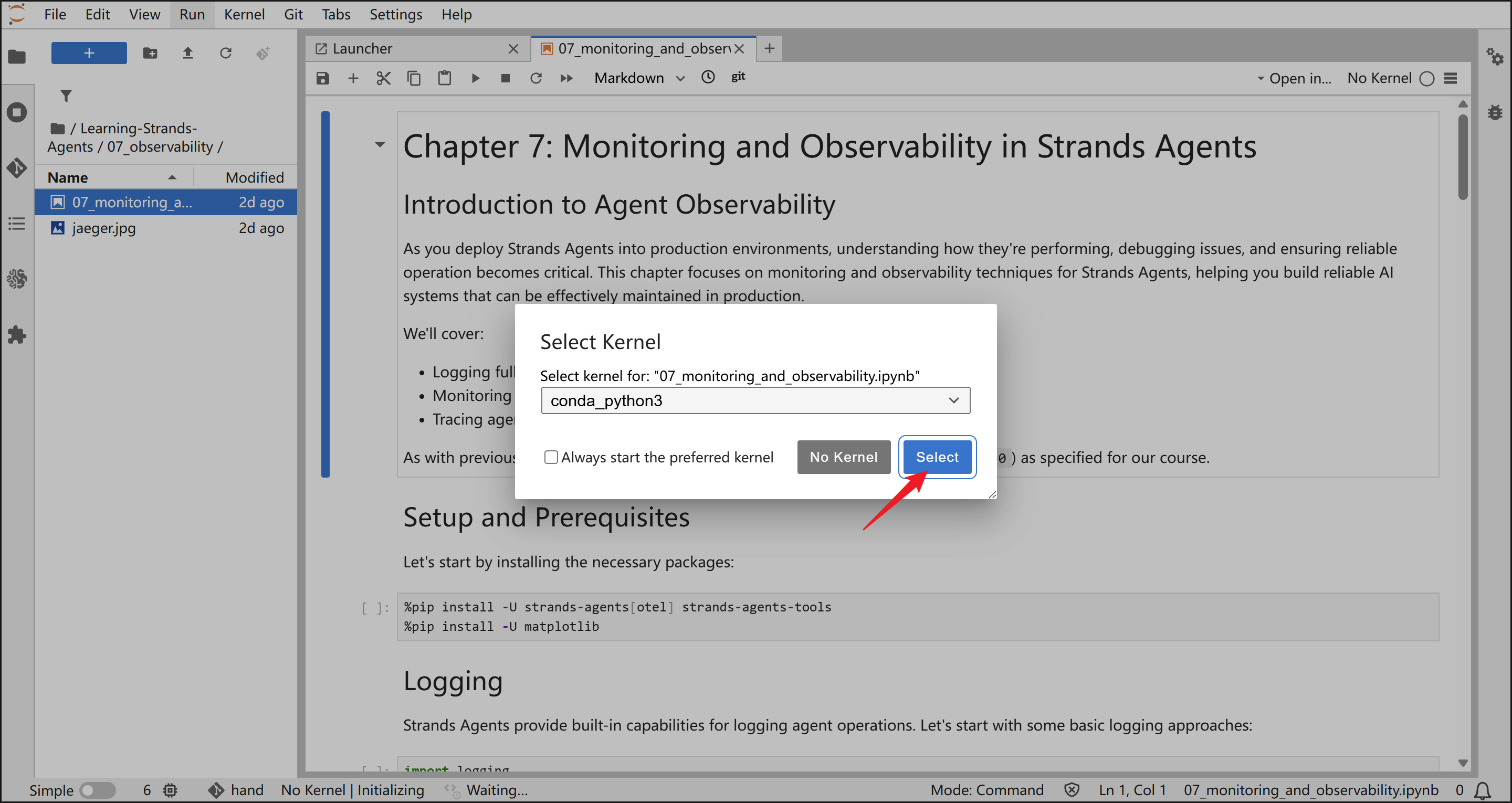
Task: Open the 'Open in...' dropdown
Action: pyautogui.click(x=1294, y=78)
